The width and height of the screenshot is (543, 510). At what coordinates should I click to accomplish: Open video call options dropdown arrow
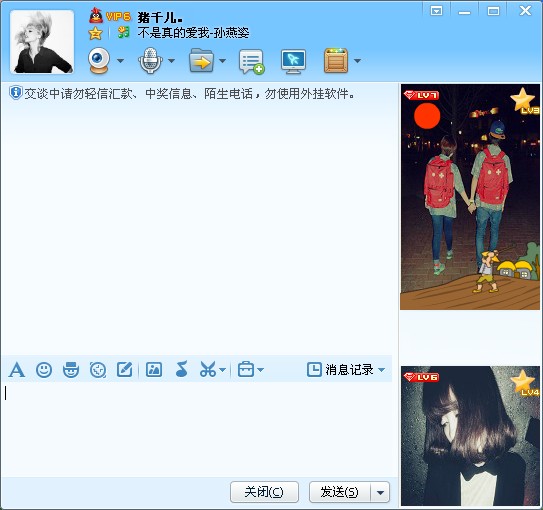[x=120, y=61]
